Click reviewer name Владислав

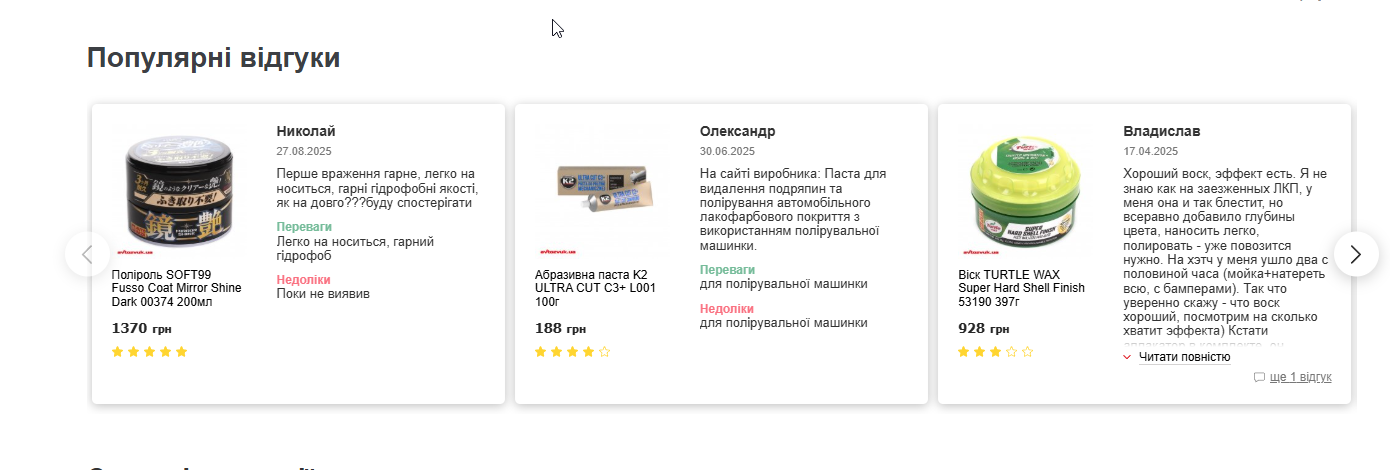[x=1162, y=131]
